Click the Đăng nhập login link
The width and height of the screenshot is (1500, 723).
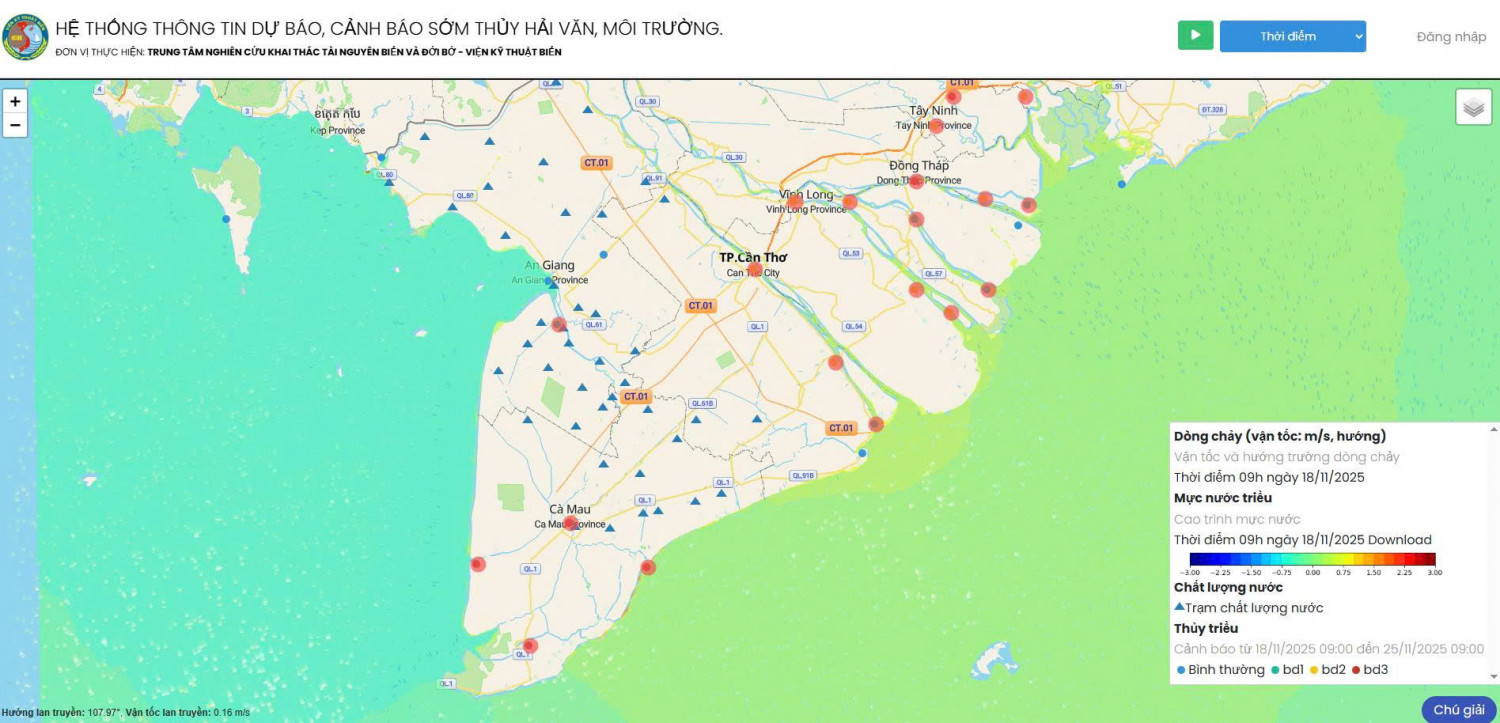[1451, 37]
